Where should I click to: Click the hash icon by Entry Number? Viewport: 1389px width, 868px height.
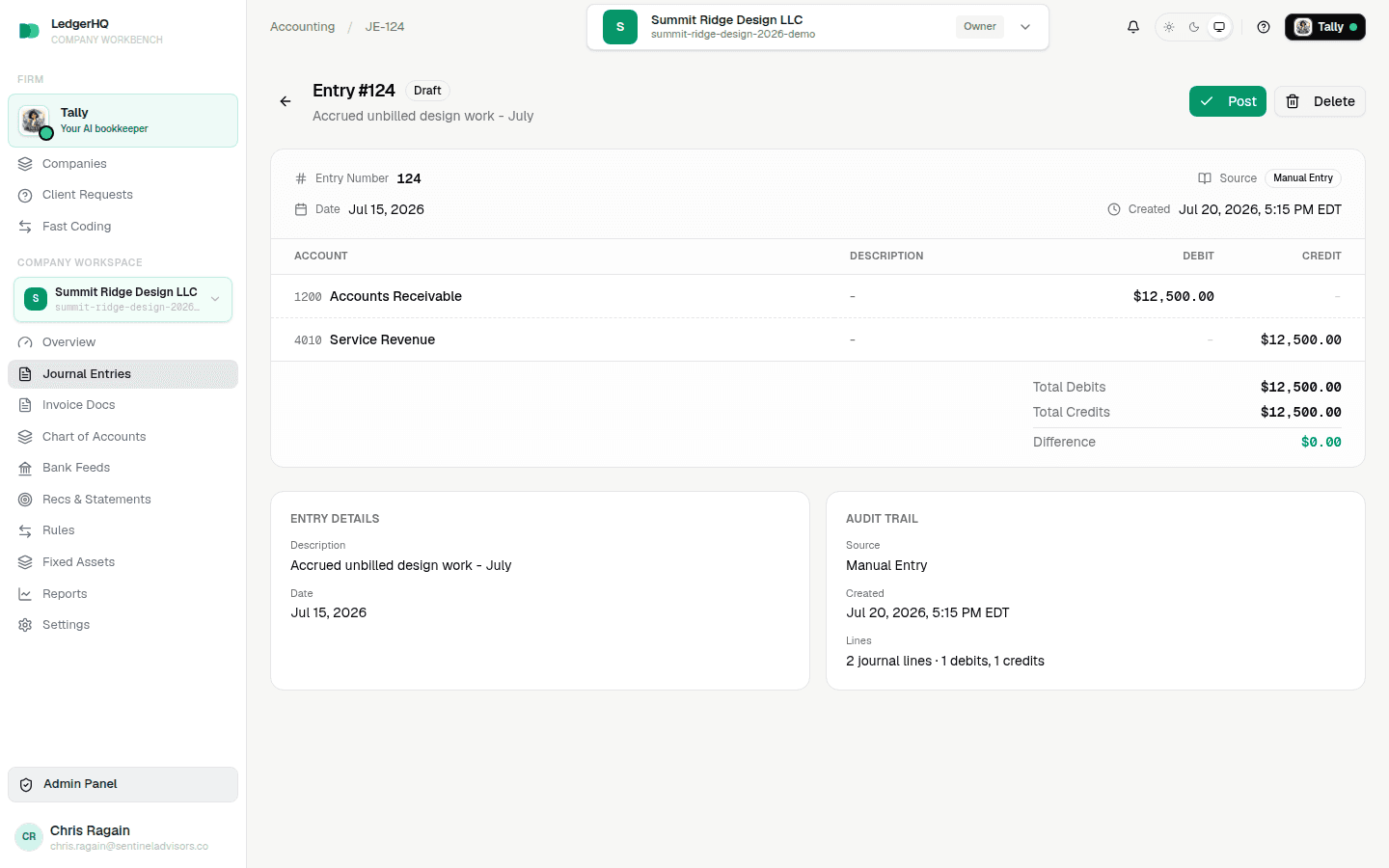301,178
